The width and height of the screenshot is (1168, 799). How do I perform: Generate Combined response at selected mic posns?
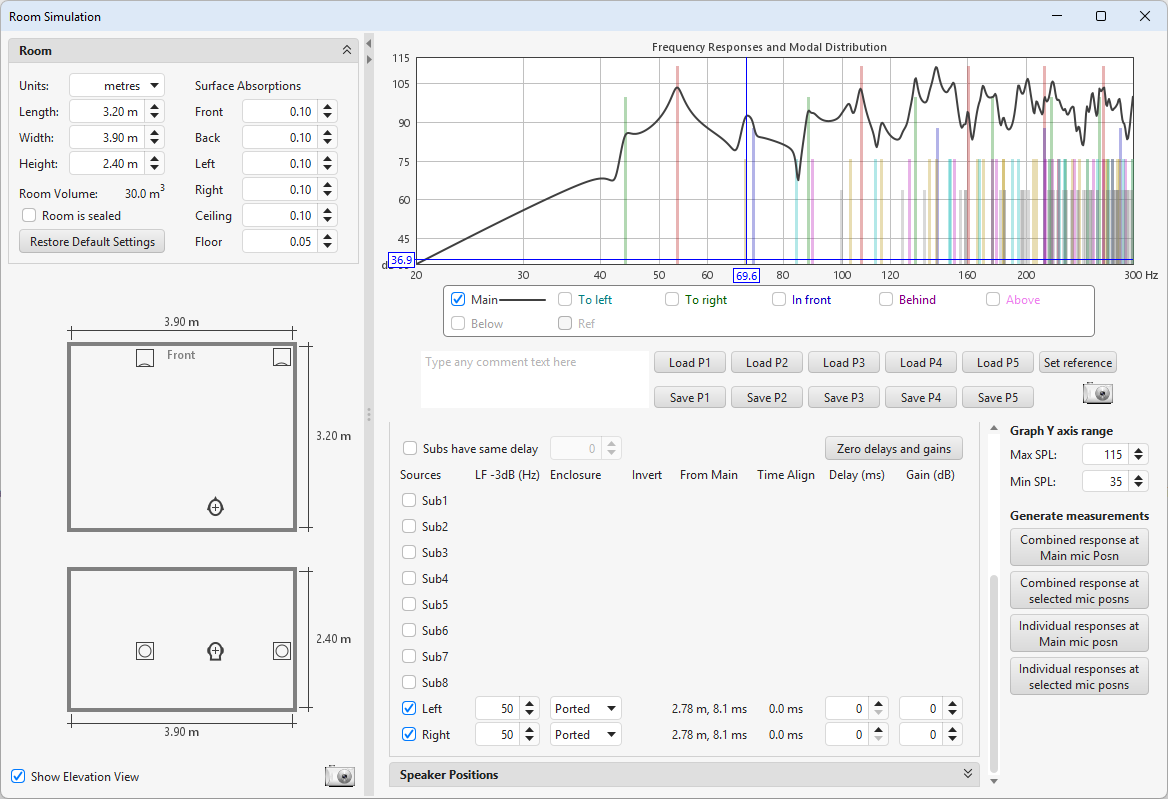point(1079,591)
